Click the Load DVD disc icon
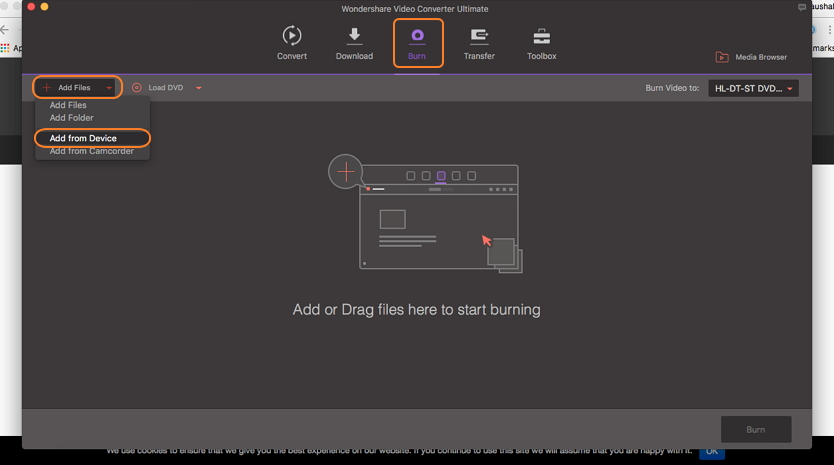Screen dimensions: 834x465 137,88
